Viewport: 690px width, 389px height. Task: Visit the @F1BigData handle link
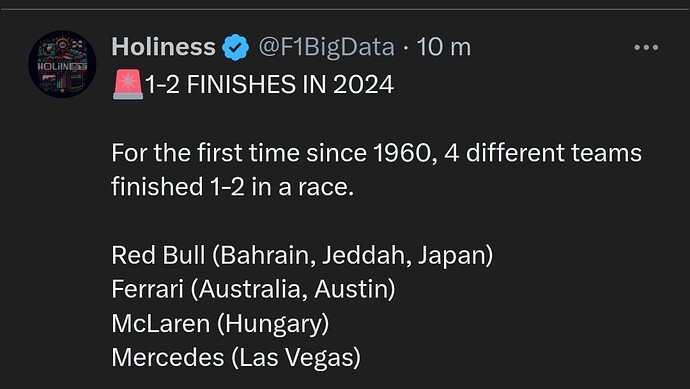tap(327, 47)
